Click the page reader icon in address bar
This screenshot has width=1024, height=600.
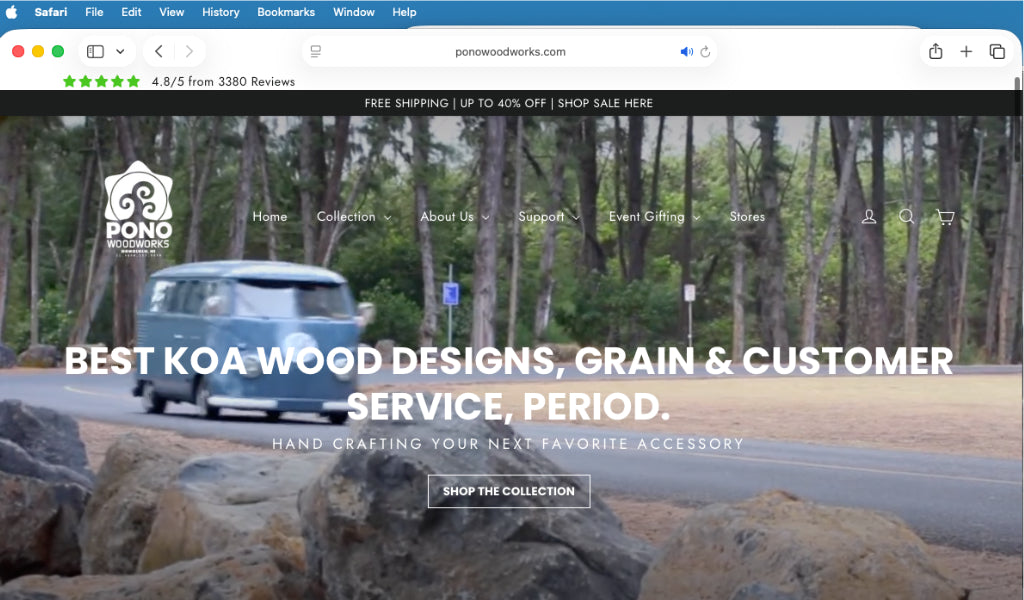coord(316,52)
